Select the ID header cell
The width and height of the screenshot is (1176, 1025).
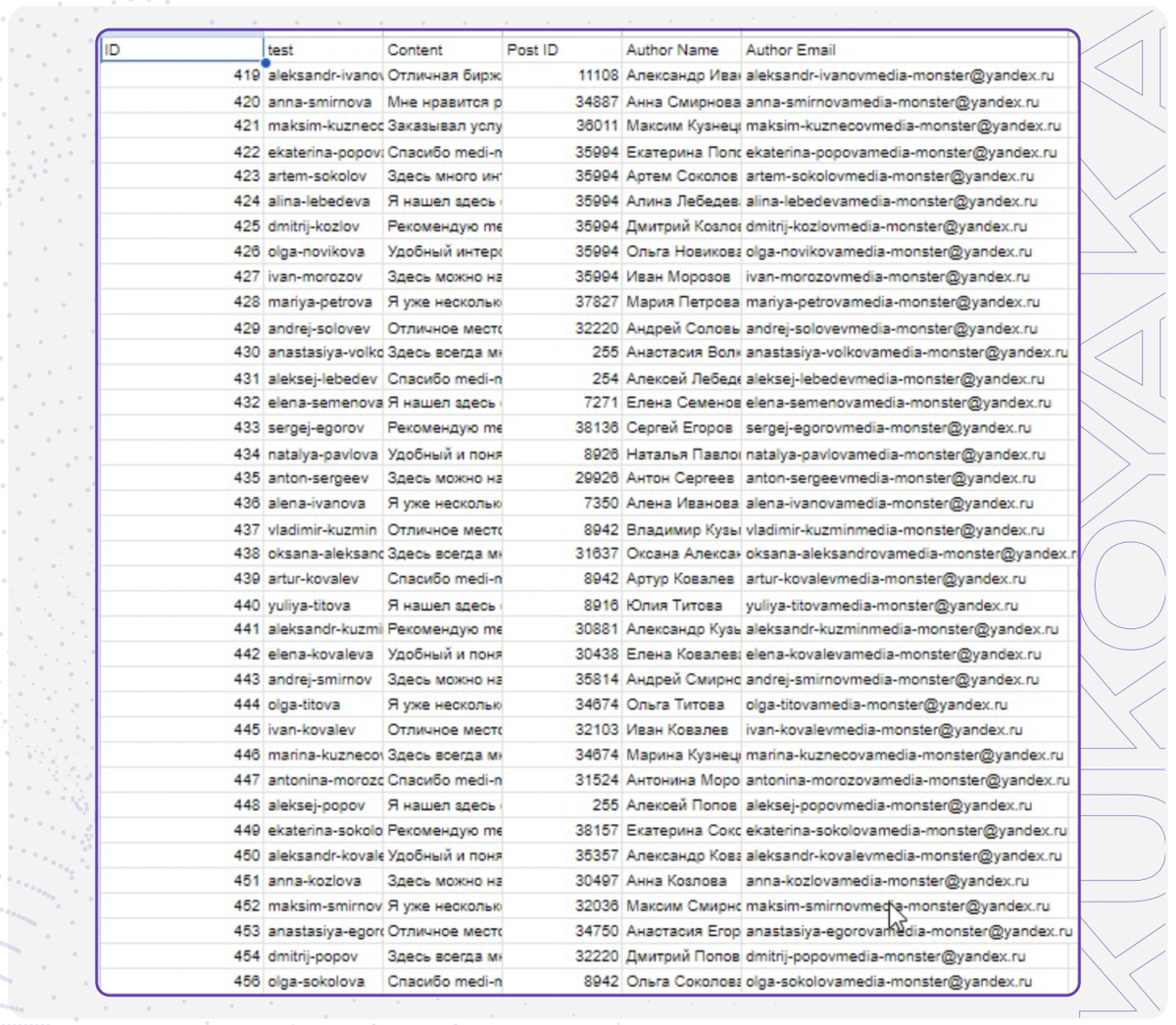point(182,50)
